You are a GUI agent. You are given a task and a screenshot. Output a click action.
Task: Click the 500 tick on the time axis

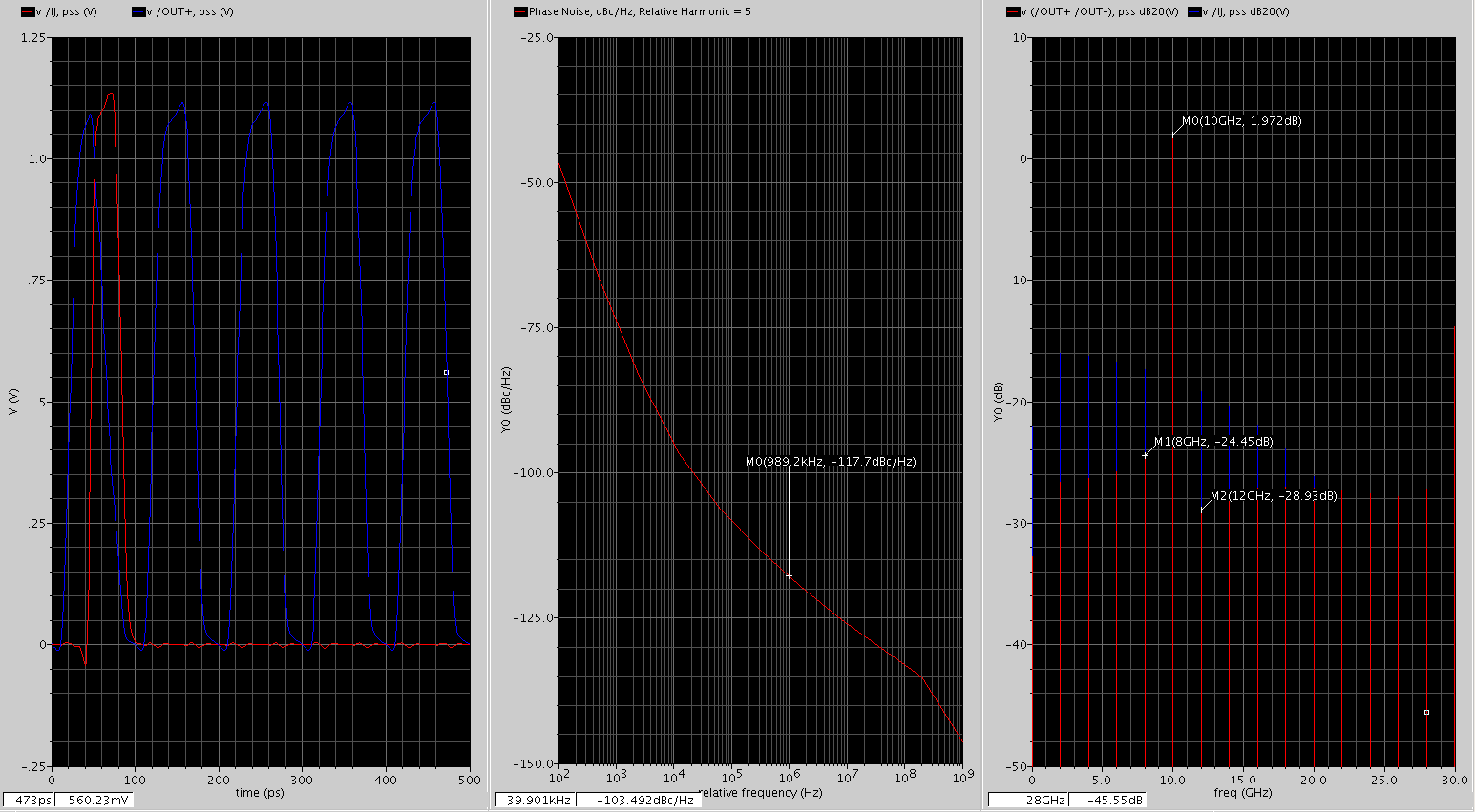pyautogui.click(x=470, y=780)
